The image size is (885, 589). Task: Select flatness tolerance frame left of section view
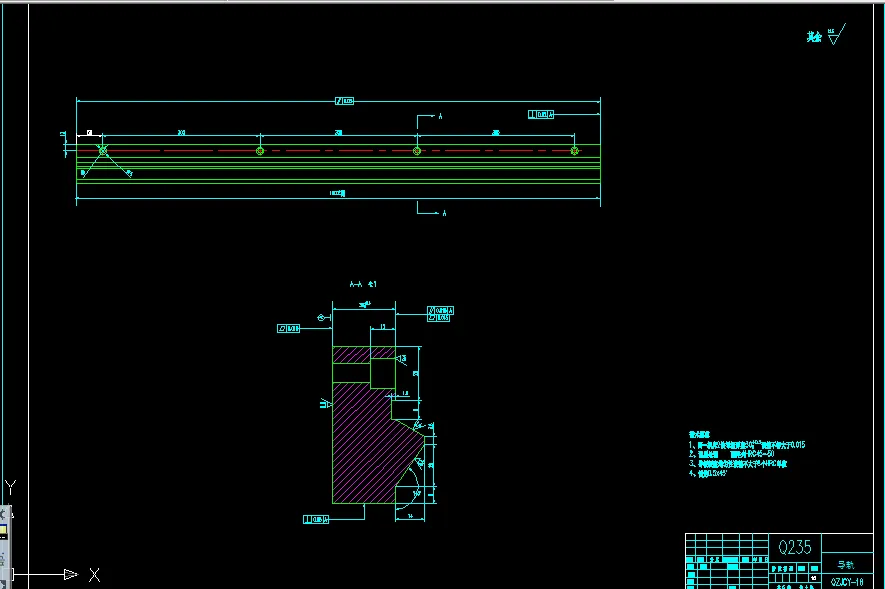pos(288,328)
